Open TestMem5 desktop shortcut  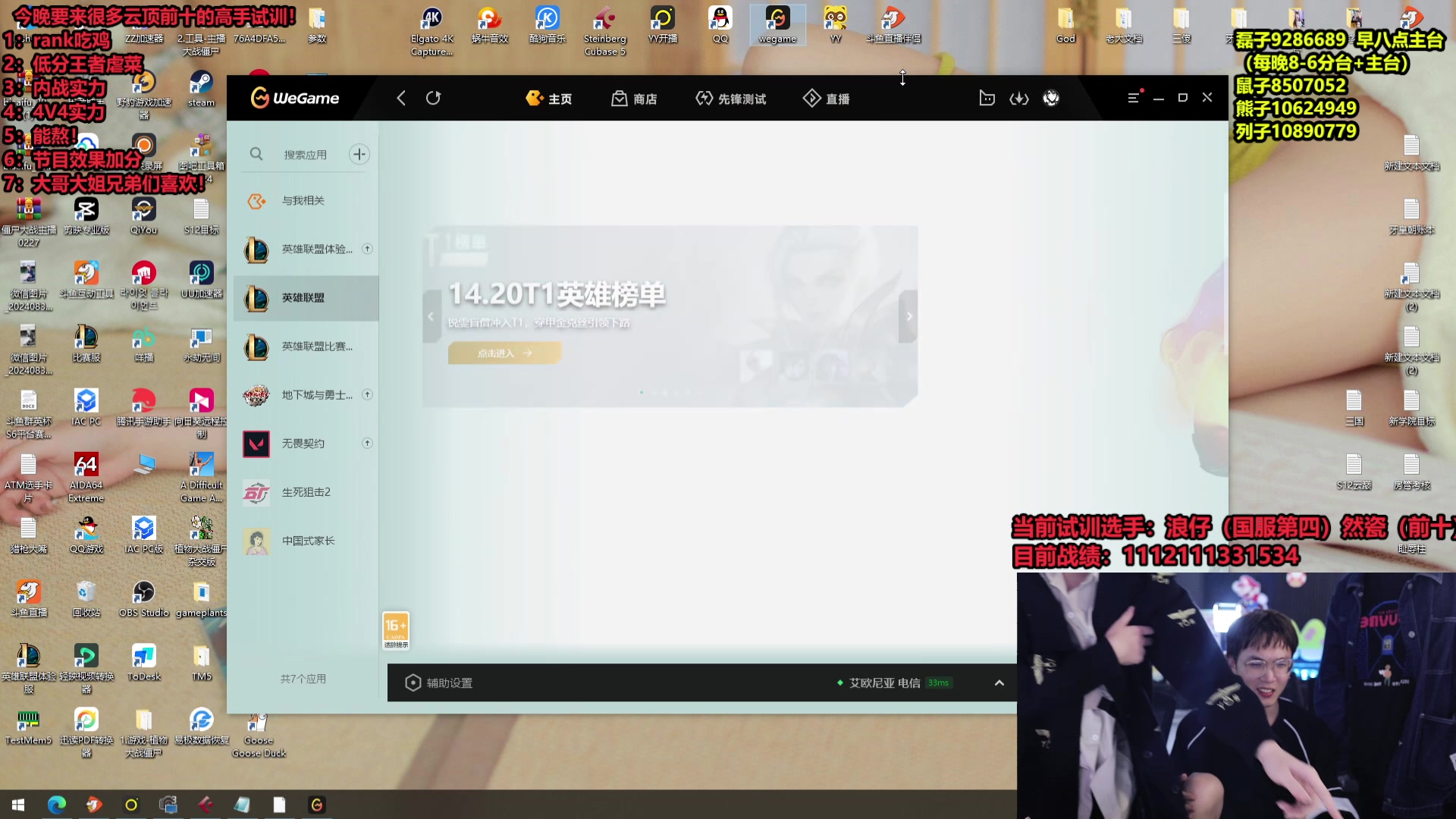click(x=28, y=726)
